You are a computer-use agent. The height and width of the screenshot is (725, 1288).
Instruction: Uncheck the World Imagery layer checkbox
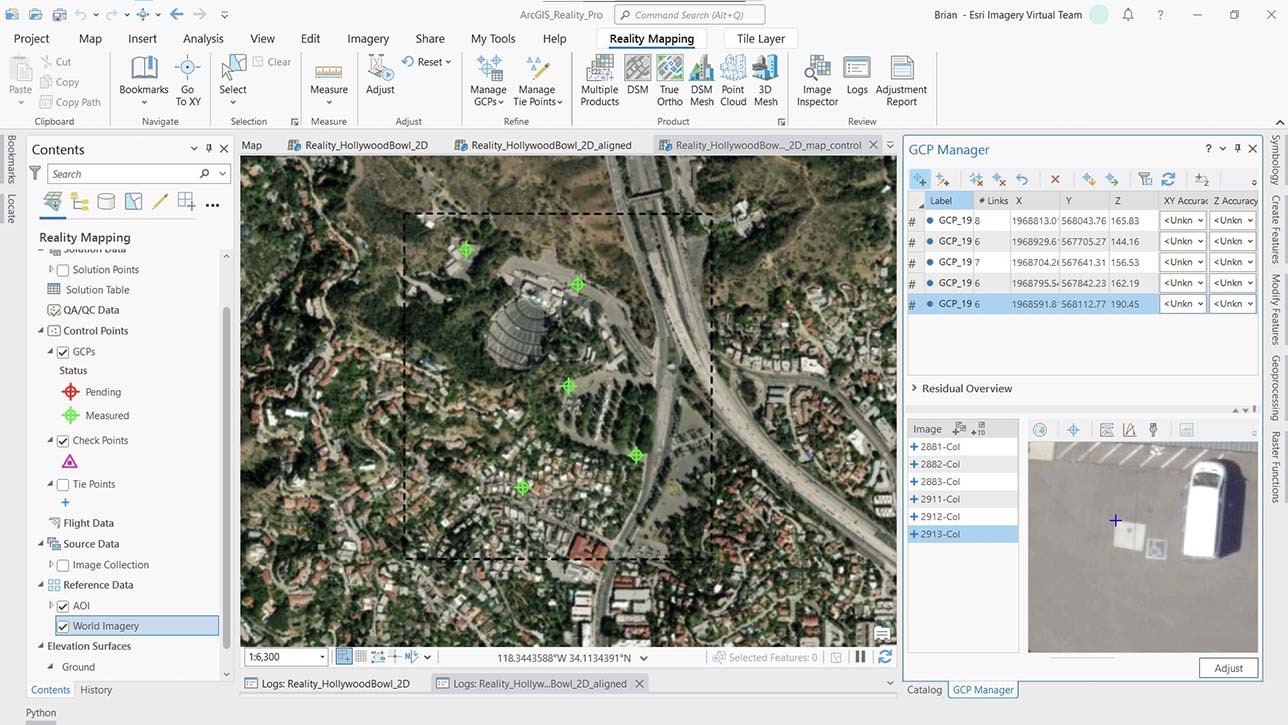tap(63, 626)
